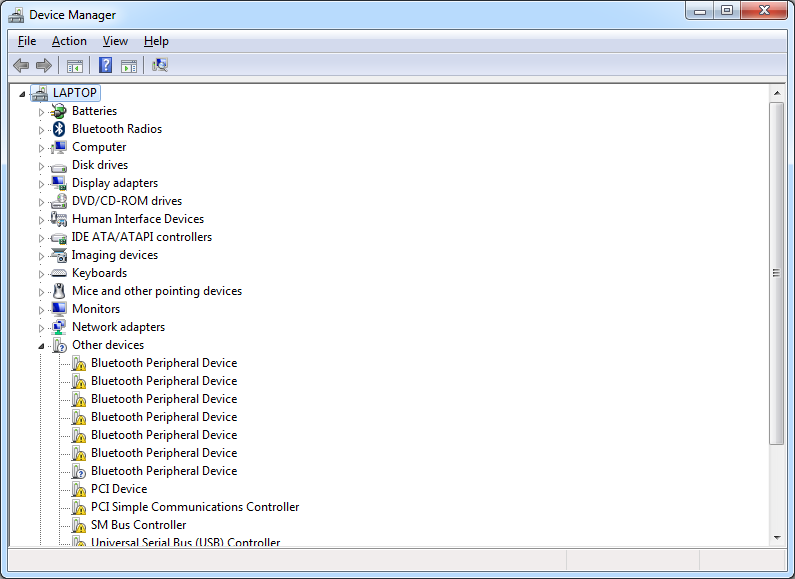This screenshot has width=795, height=579.
Task: Click the Batteries category icon
Action: (x=59, y=111)
